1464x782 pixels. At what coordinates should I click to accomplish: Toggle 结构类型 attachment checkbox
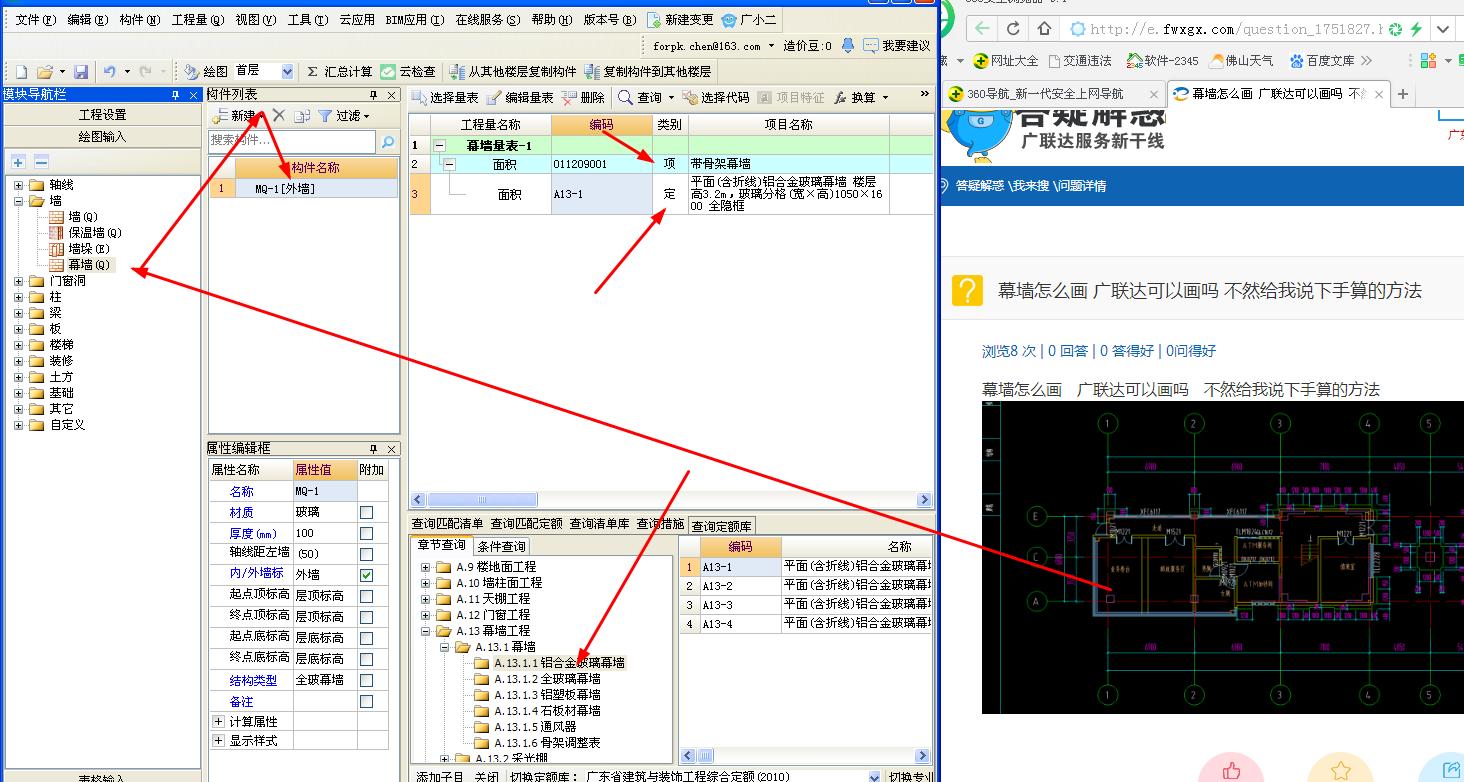coord(367,680)
